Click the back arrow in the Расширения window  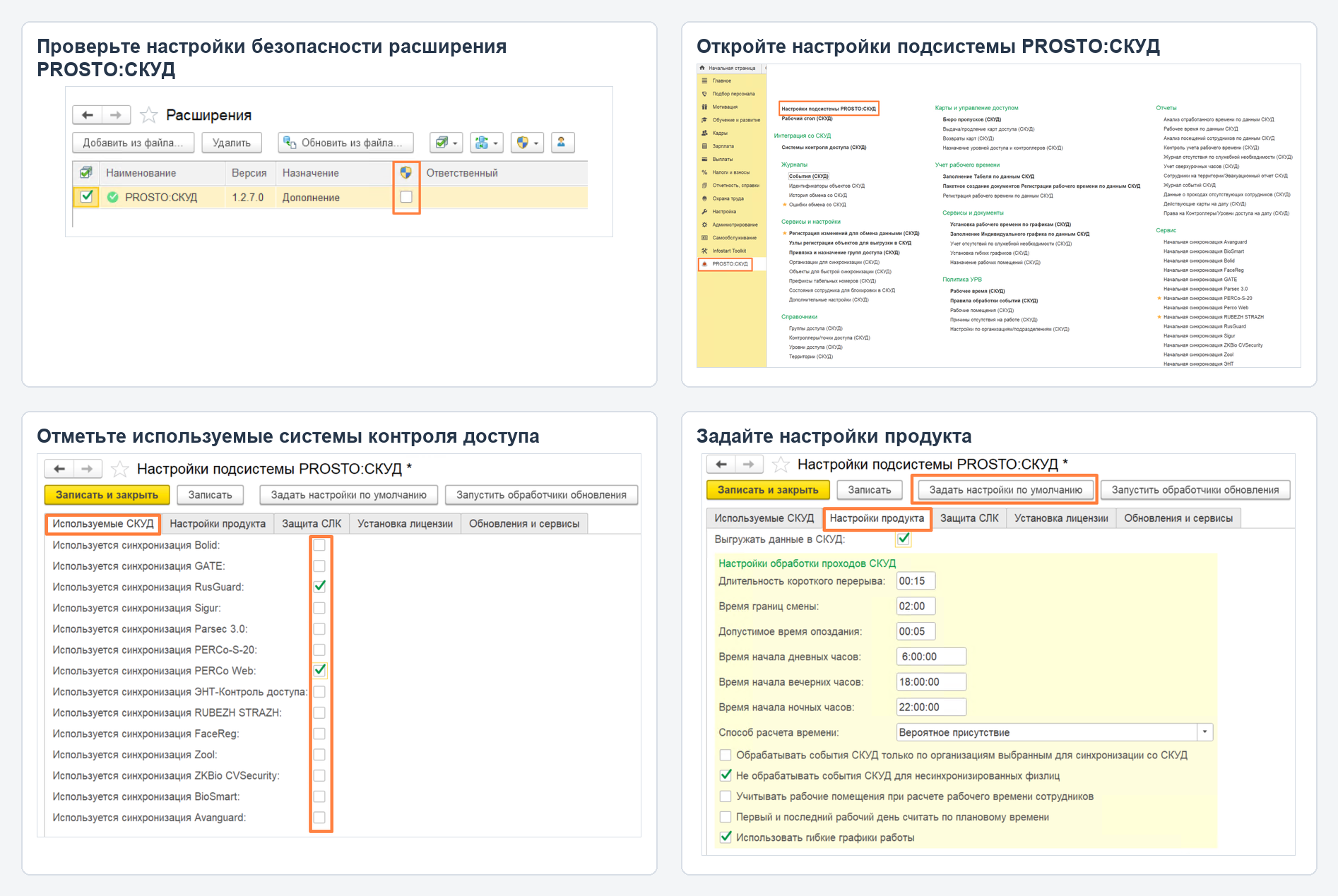88,115
